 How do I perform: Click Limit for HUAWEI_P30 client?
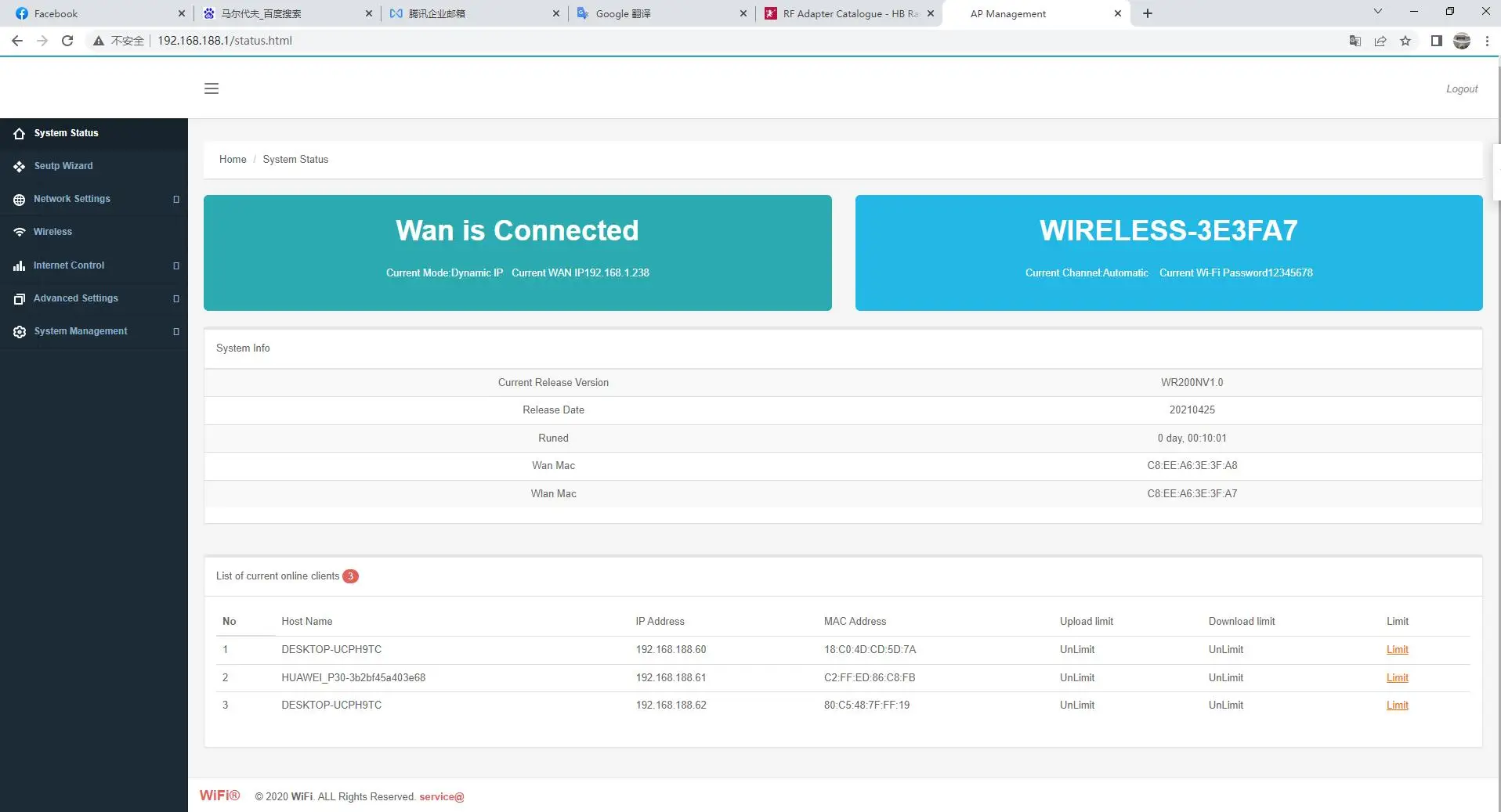tap(1397, 678)
